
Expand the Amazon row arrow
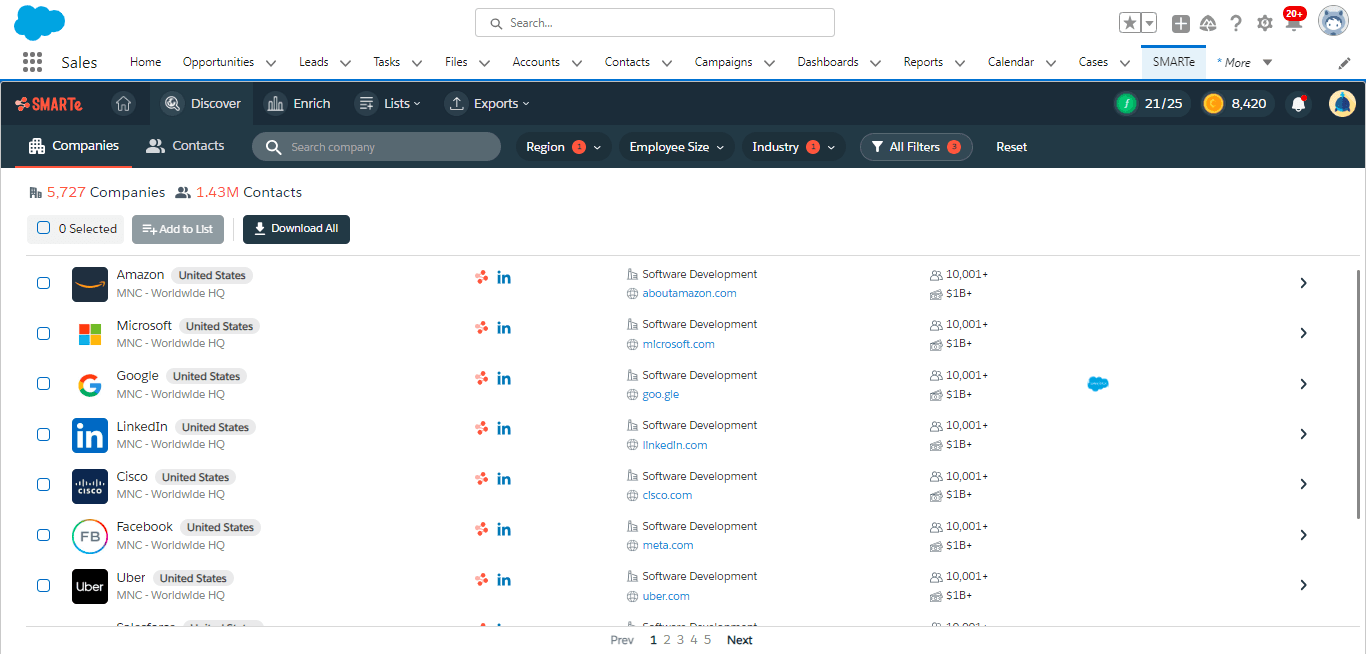pyautogui.click(x=1303, y=283)
